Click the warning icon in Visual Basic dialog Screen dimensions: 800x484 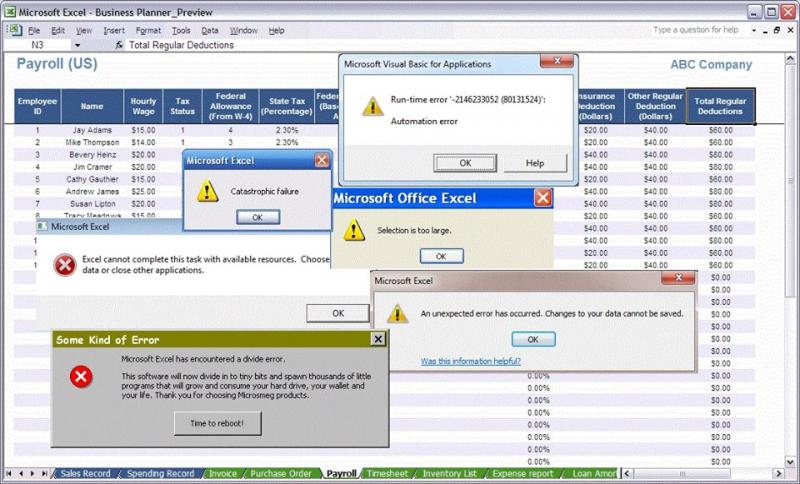372,107
